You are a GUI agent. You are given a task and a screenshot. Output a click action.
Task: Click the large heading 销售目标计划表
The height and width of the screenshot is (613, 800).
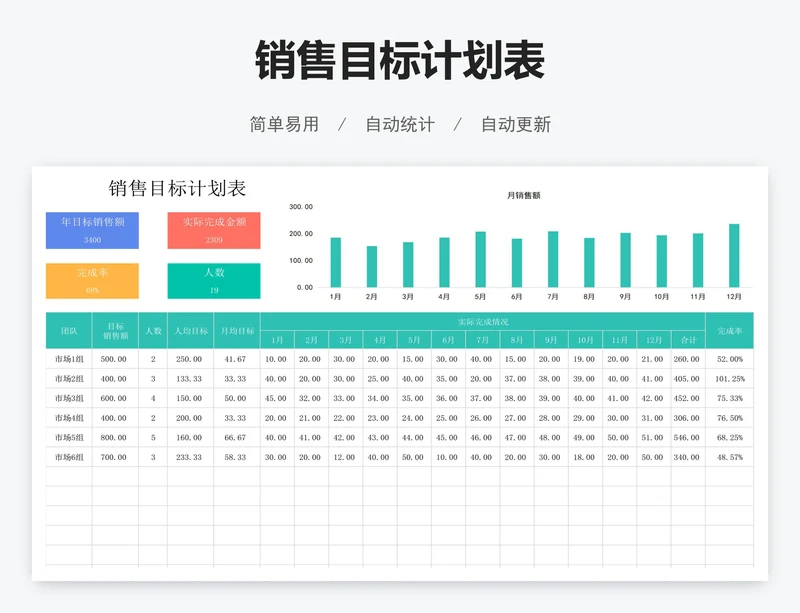point(400,60)
